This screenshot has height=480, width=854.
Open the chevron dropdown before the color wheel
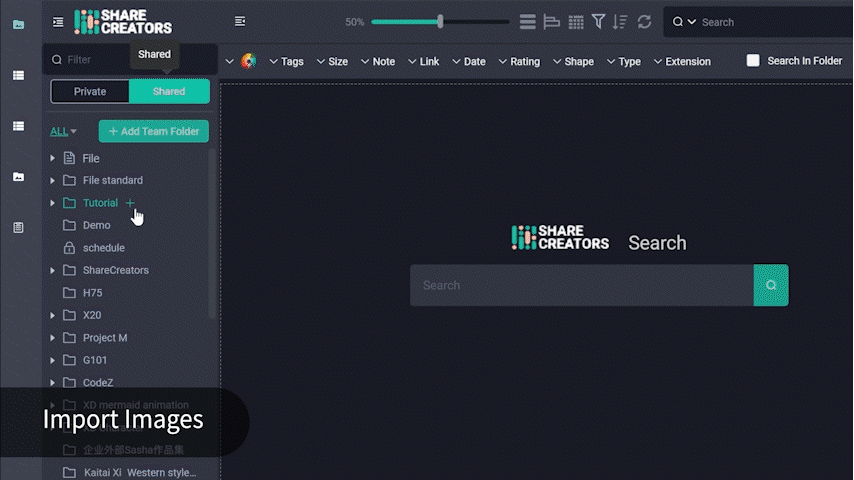(229, 62)
